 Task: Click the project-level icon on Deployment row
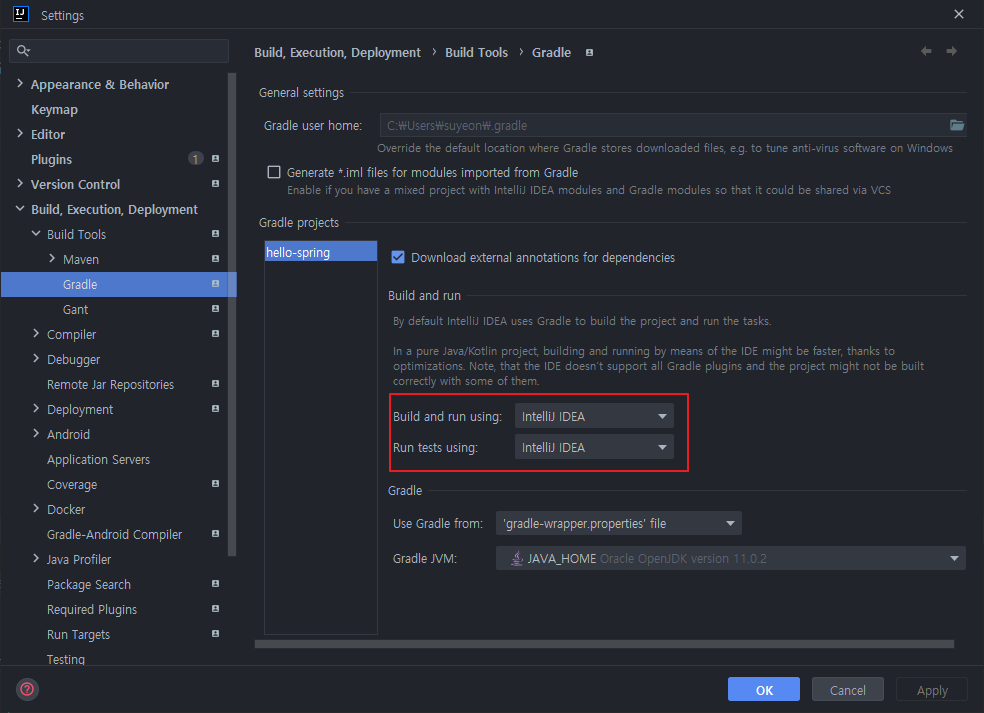pyautogui.click(x=215, y=409)
